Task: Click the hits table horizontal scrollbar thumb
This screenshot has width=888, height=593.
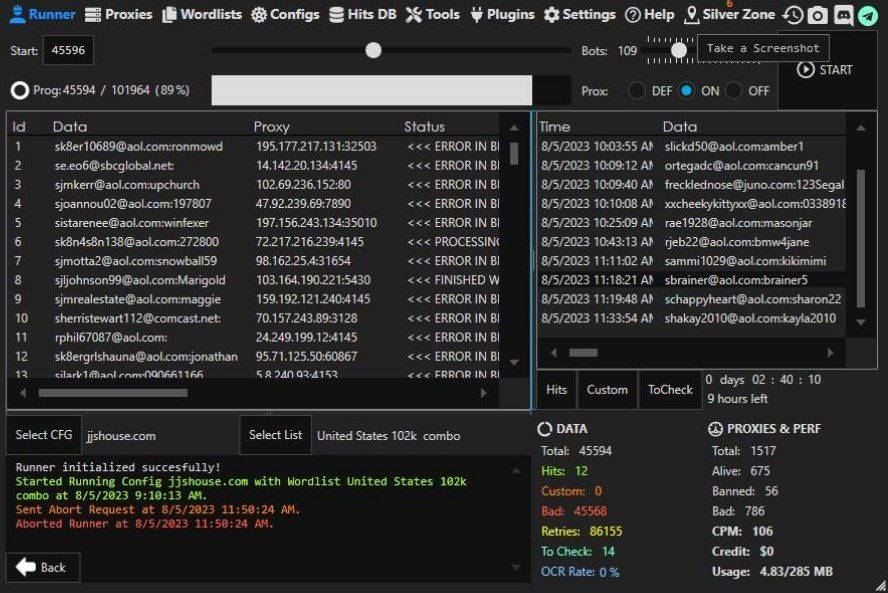Action: (583, 352)
